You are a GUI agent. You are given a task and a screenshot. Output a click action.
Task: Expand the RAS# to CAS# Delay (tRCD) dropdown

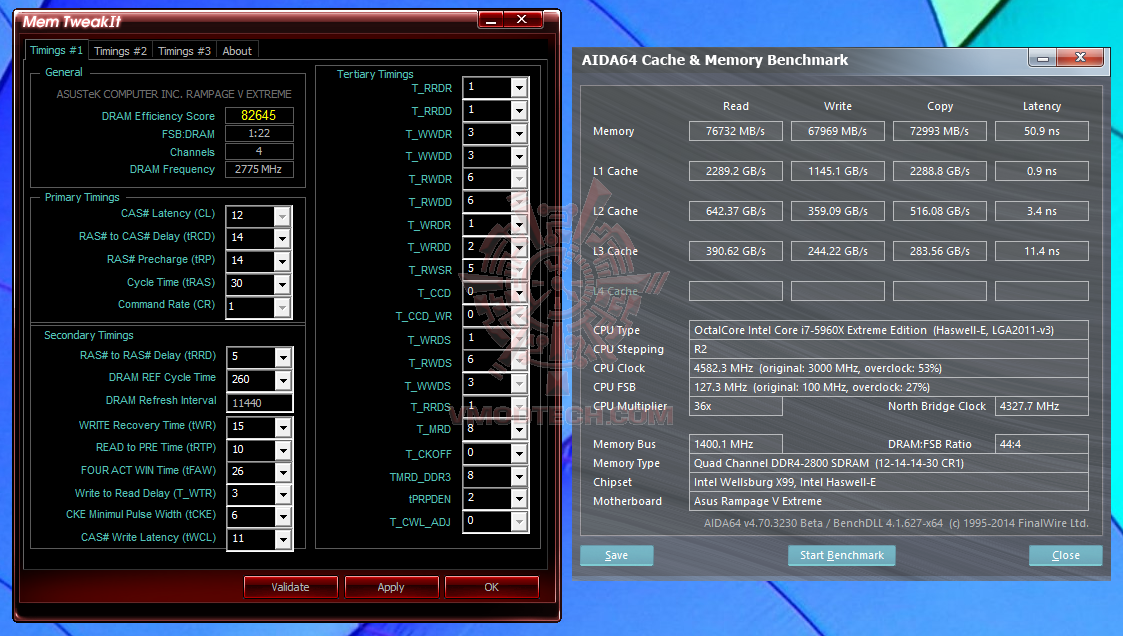coord(282,238)
